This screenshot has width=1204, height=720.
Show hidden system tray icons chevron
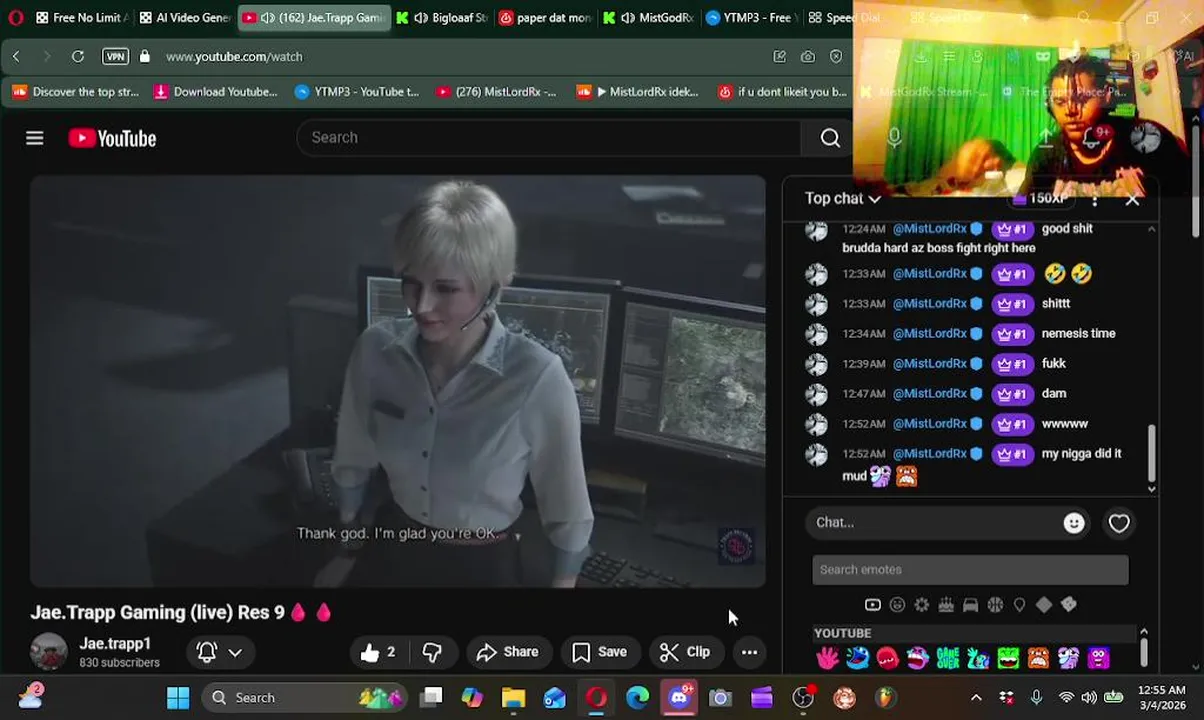976,697
